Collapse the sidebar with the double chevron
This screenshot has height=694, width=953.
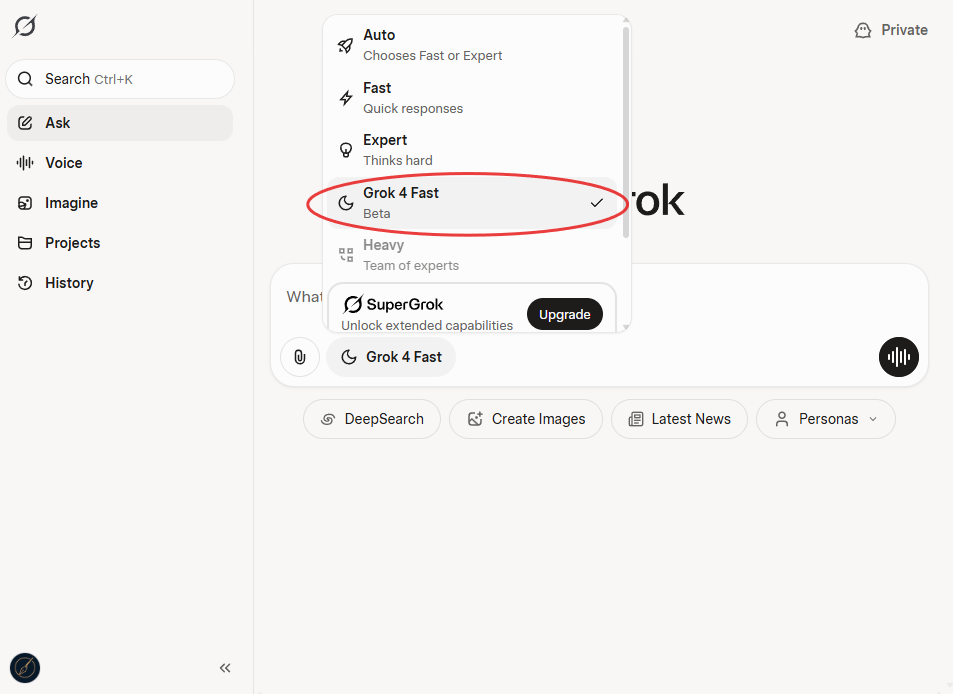pos(225,668)
